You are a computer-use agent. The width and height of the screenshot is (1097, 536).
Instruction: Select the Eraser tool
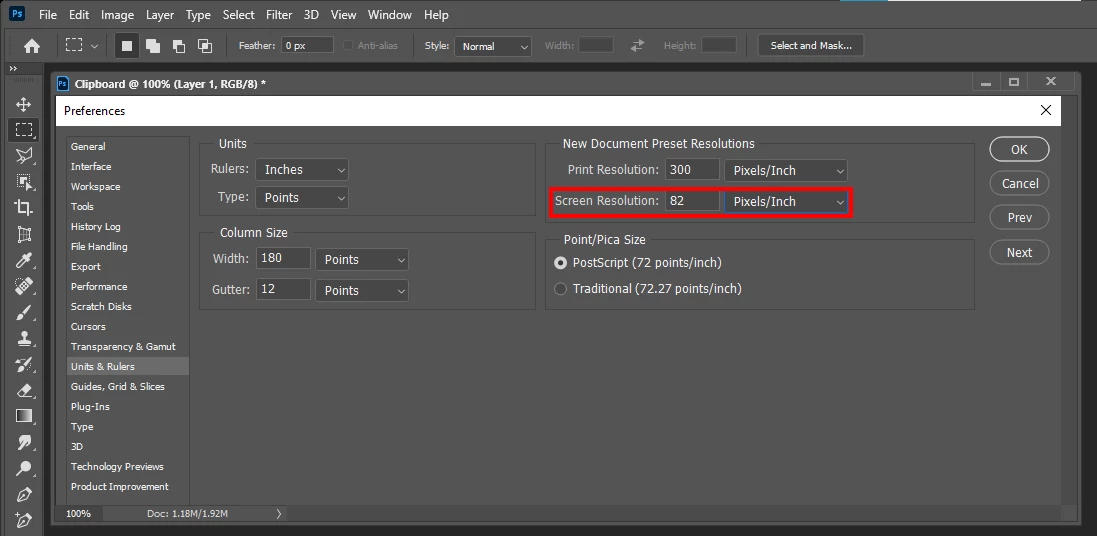pyautogui.click(x=24, y=390)
